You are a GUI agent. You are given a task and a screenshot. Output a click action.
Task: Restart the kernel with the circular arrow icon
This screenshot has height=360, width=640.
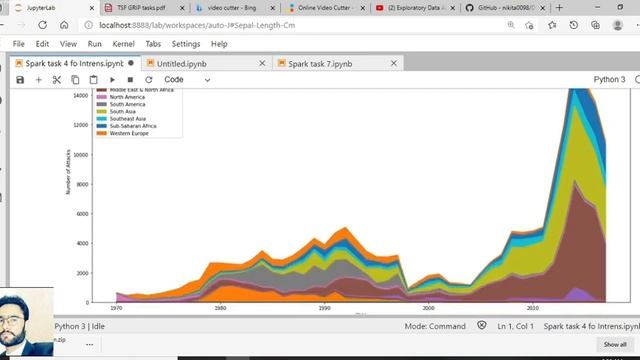(x=149, y=80)
